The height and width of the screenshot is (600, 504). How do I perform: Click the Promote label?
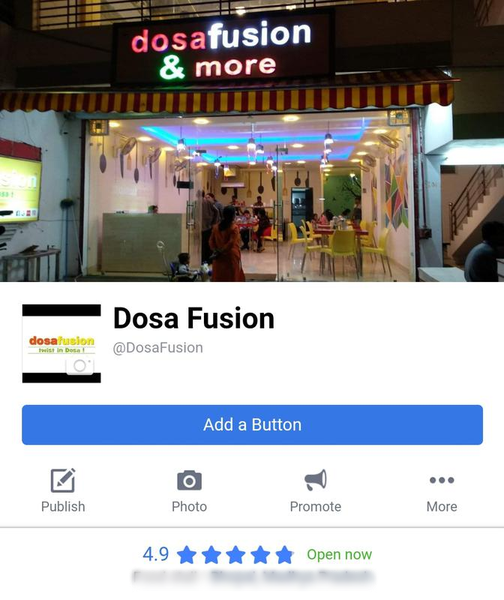[315, 506]
